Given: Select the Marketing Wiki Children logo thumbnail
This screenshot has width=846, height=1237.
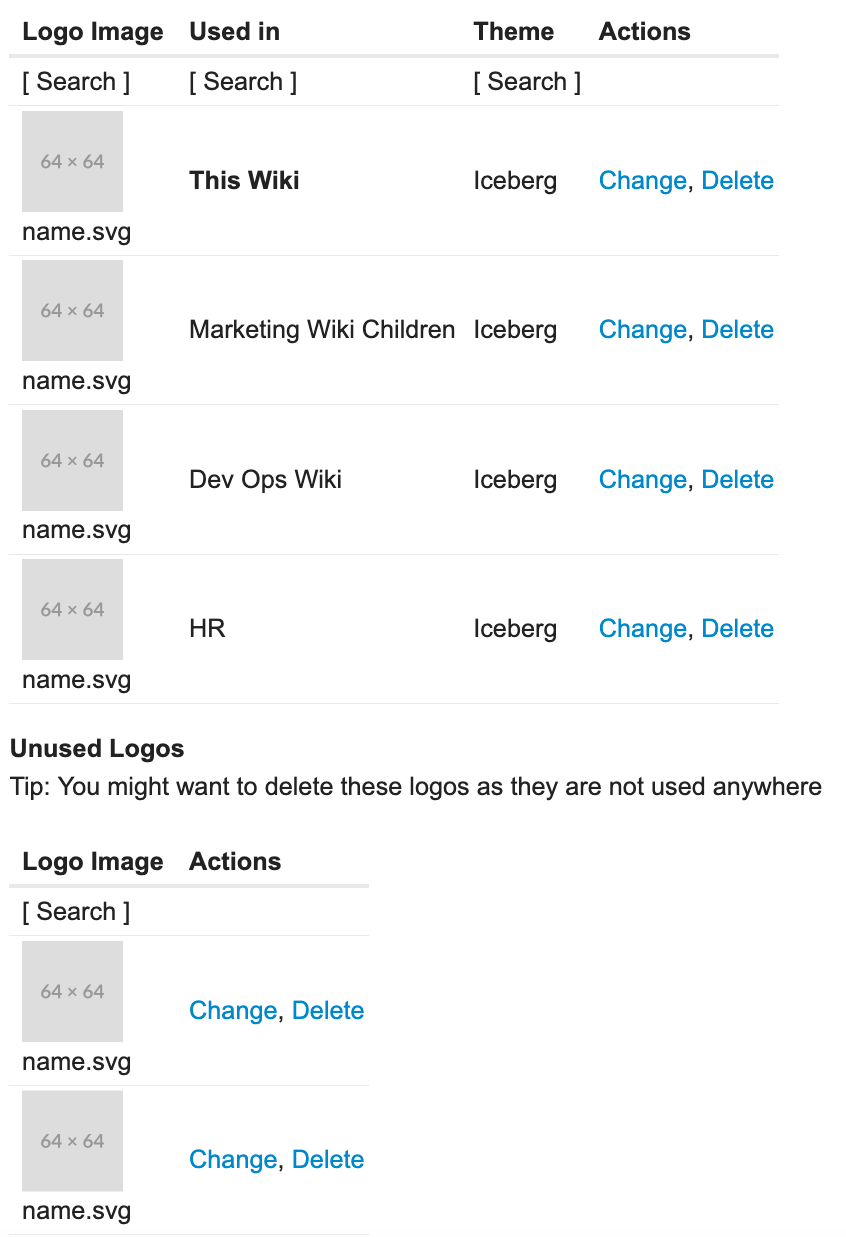Looking at the screenshot, I should (x=72, y=311).
